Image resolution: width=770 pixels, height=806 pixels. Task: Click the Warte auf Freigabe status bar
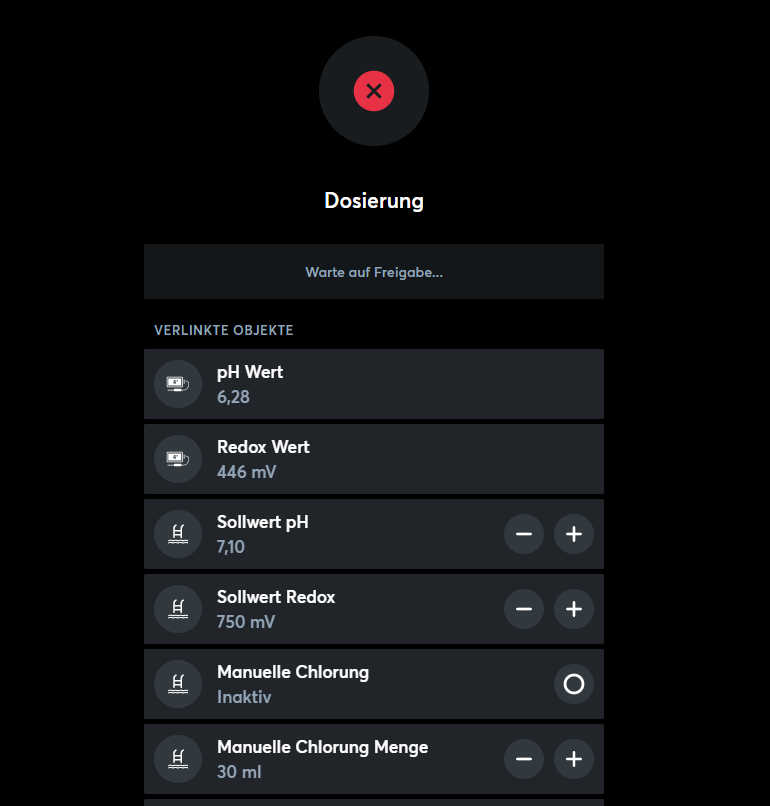(x=374, y=271)
